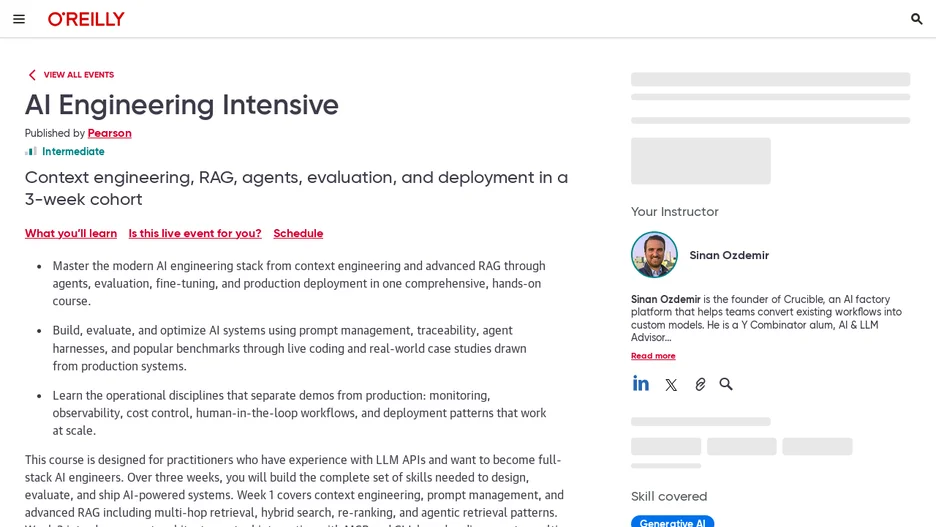Viewport: 936px width, 527px height.
Task: Go to the O'Reilly home logo
Action: pos(86,19)
